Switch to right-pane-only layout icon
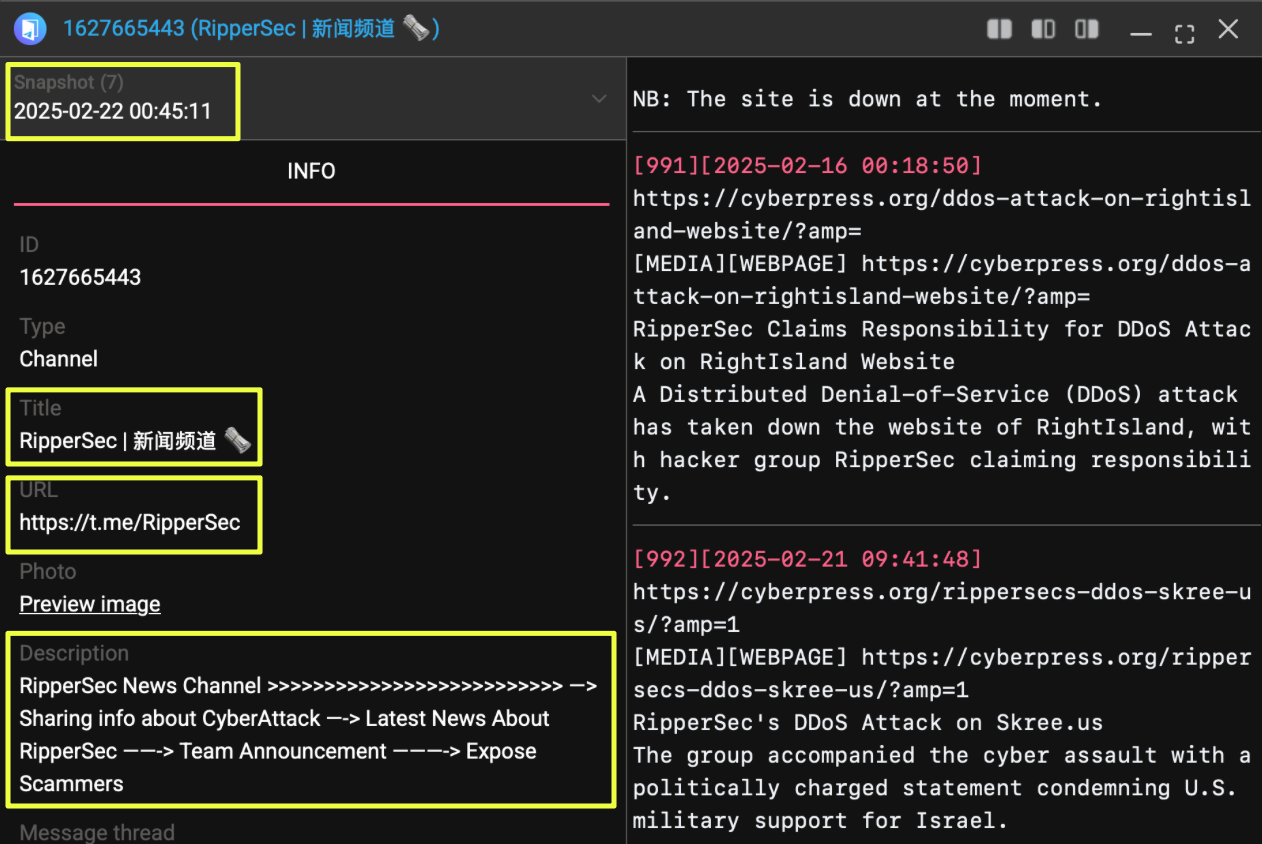 tap(1087, 29)
